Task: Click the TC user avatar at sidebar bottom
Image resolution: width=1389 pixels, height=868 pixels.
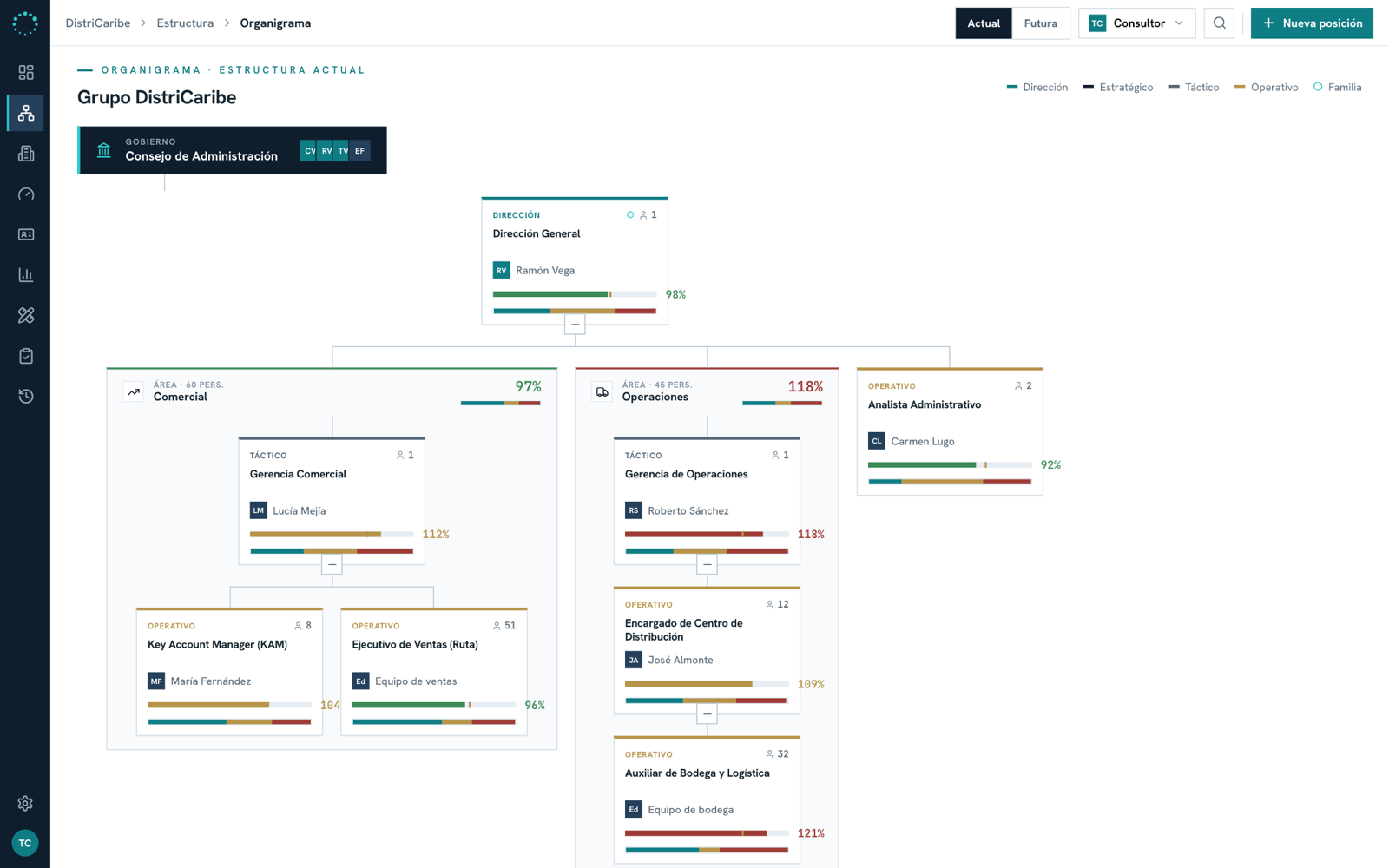Action: 25,843
